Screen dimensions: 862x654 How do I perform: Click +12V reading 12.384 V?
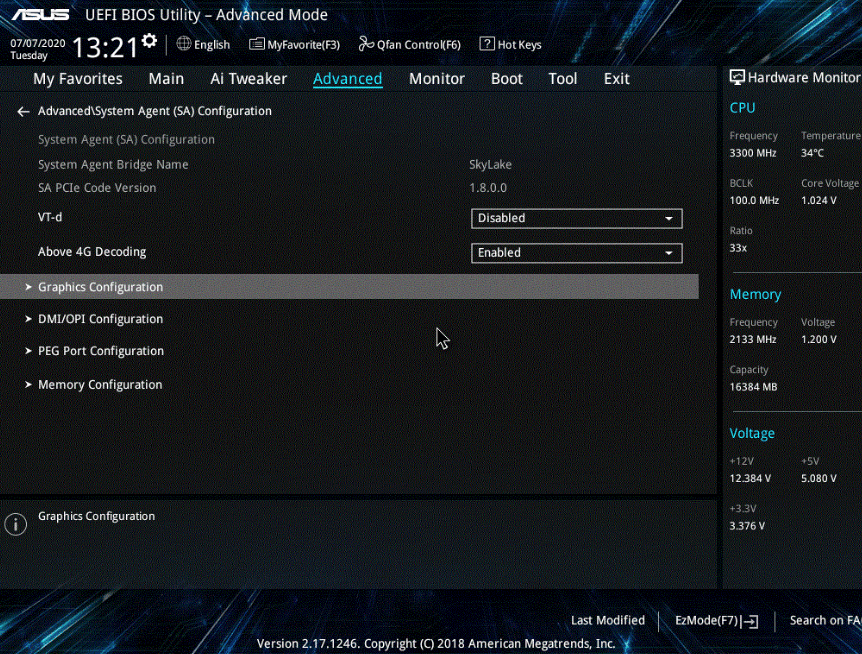(x=750, y=479)
